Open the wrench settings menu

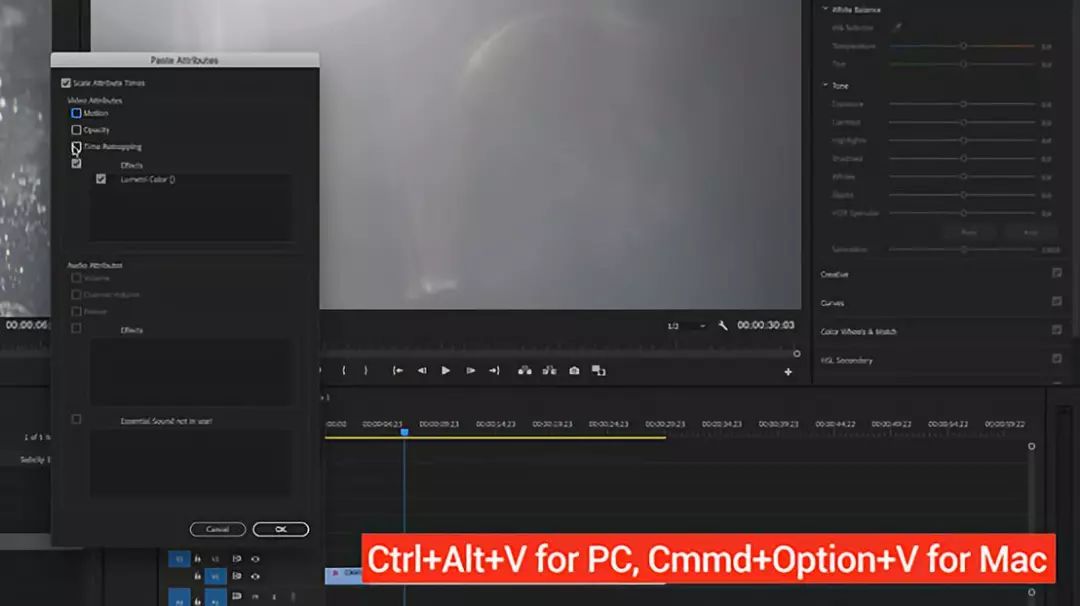pyautogui.click(x=723, y=326)
